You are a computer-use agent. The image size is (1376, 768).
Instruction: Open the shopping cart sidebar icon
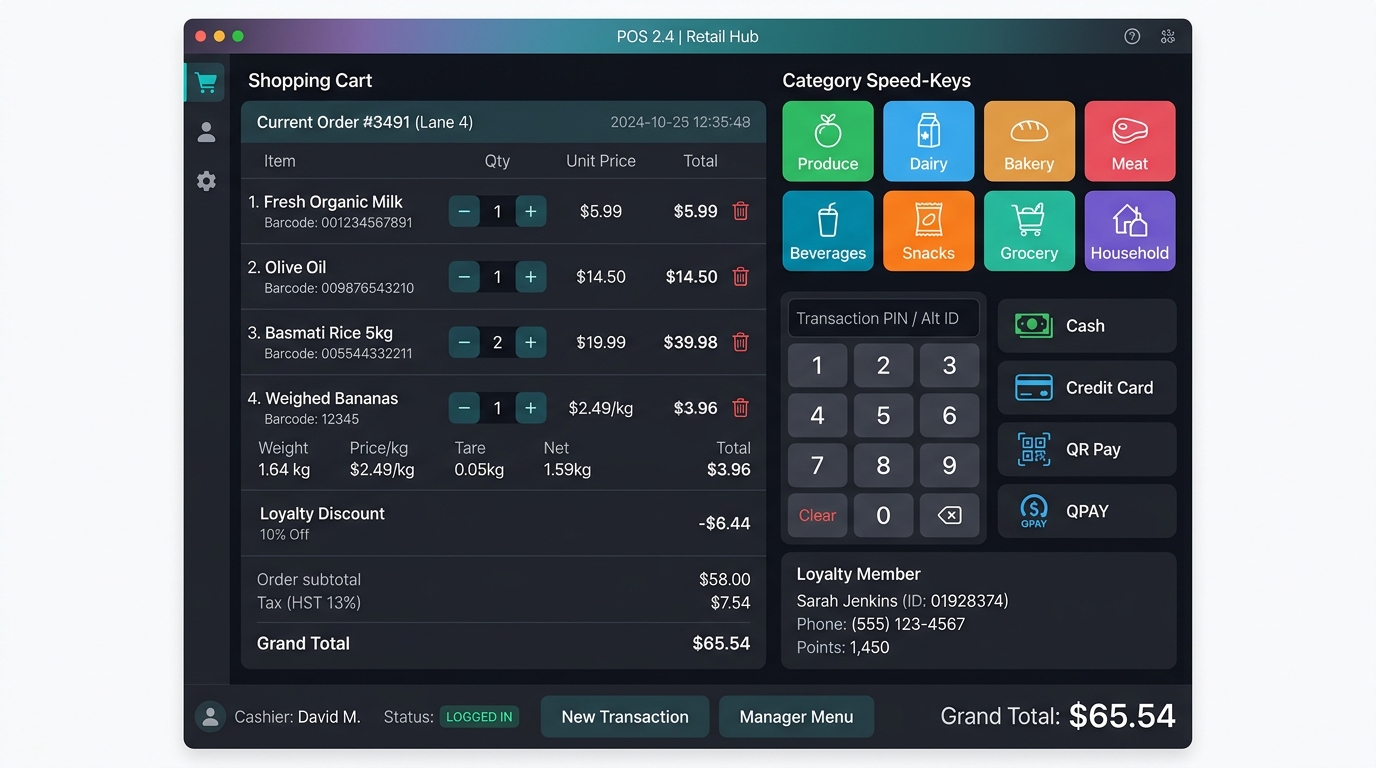[206, 82]
